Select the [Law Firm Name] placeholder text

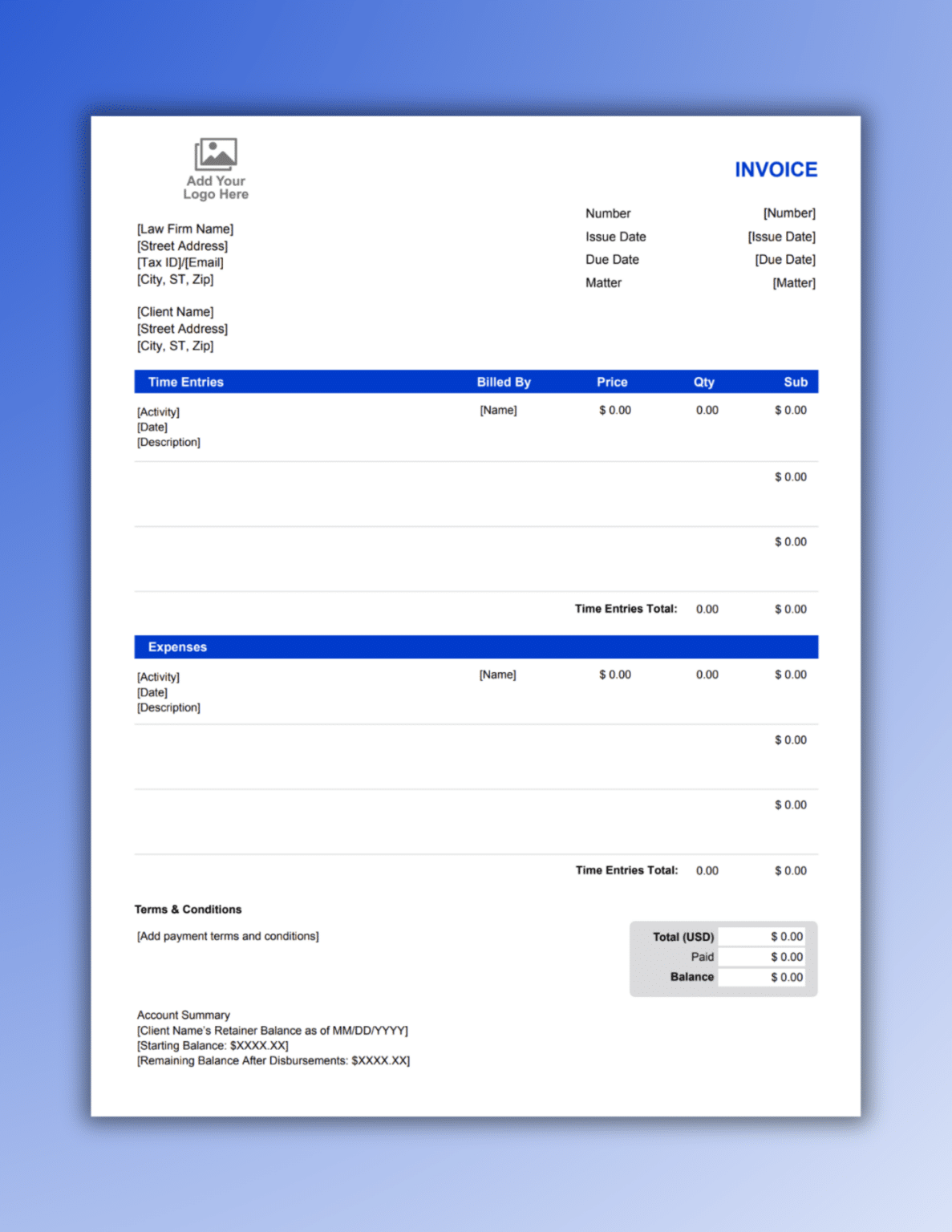tap(185, 229)
